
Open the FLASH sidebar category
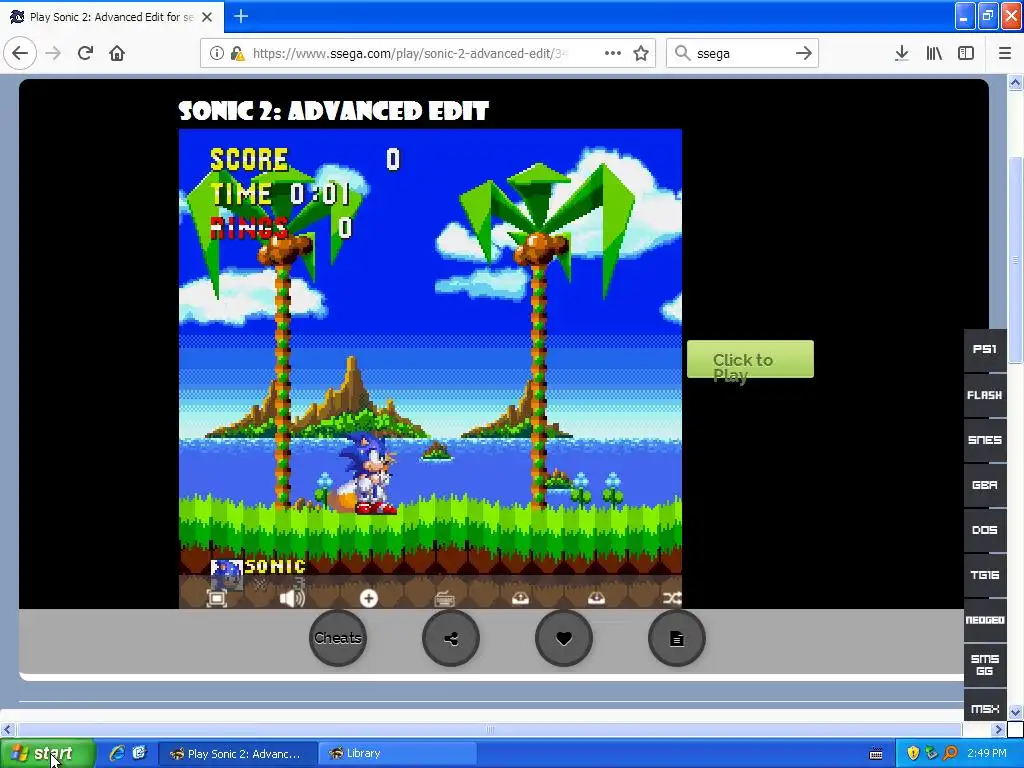[x=985, y=395]
